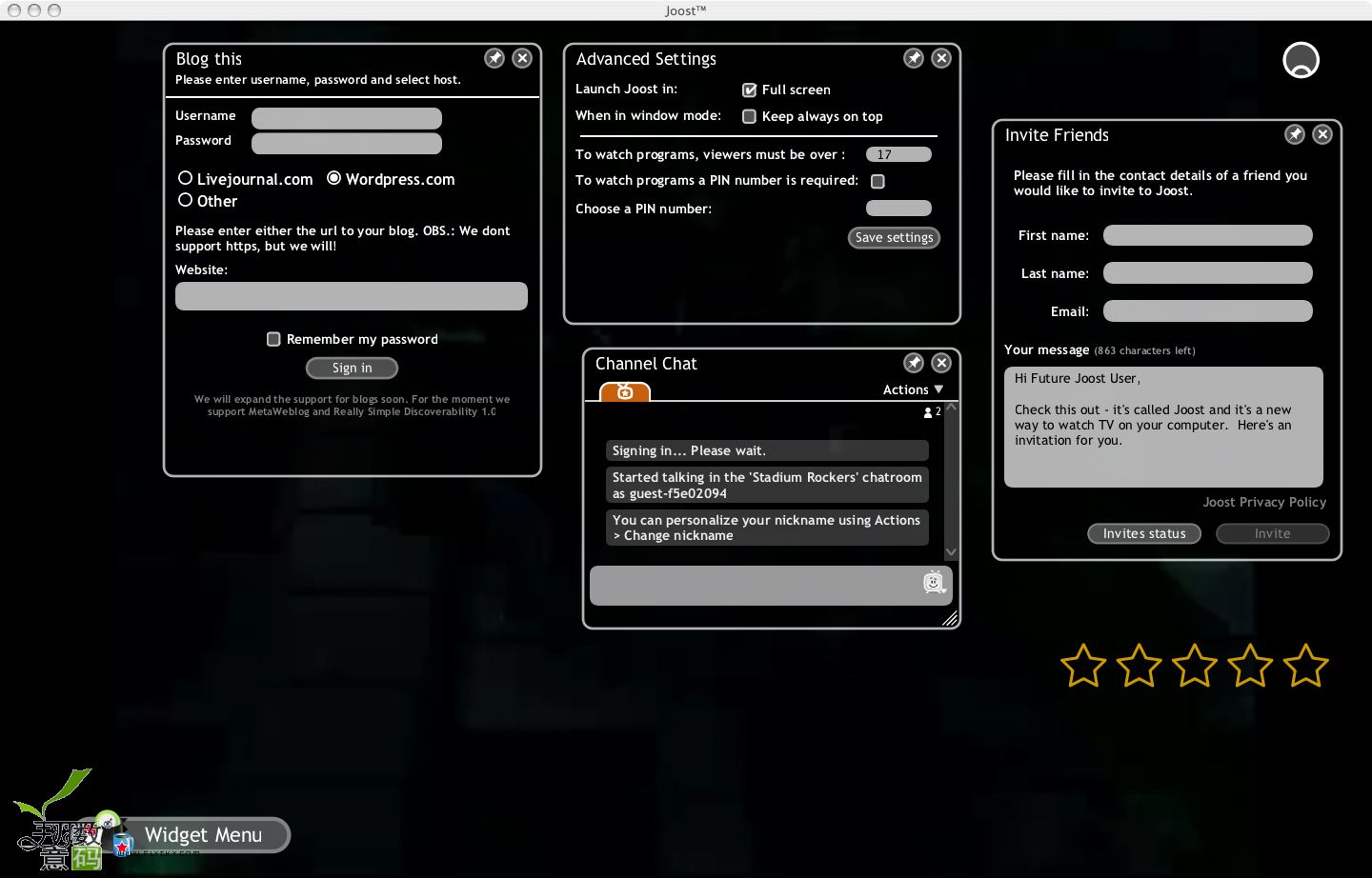Focus the Last name field

tap(1208, 273)
